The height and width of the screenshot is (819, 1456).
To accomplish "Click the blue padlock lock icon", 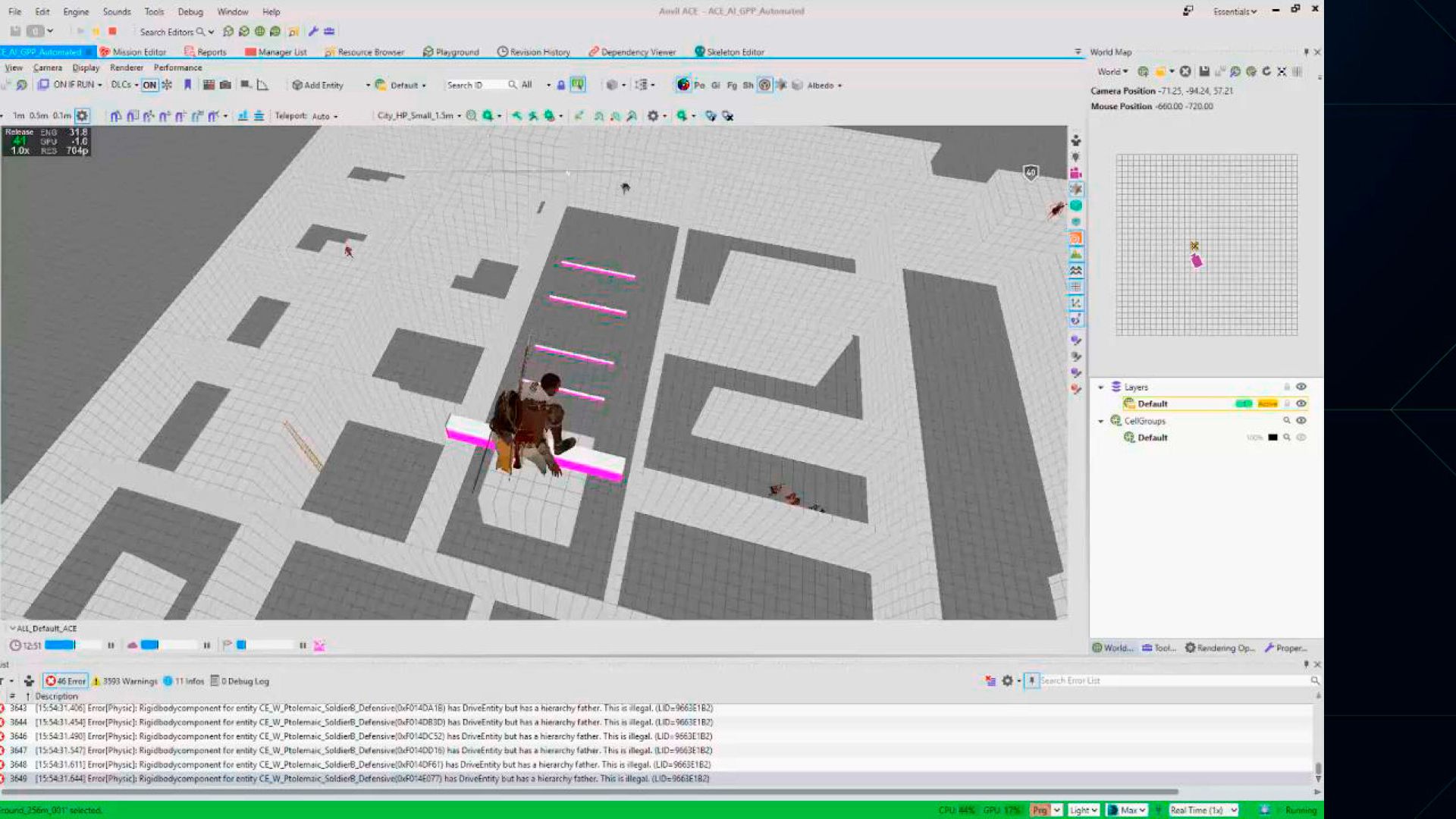I will point(561,85).
